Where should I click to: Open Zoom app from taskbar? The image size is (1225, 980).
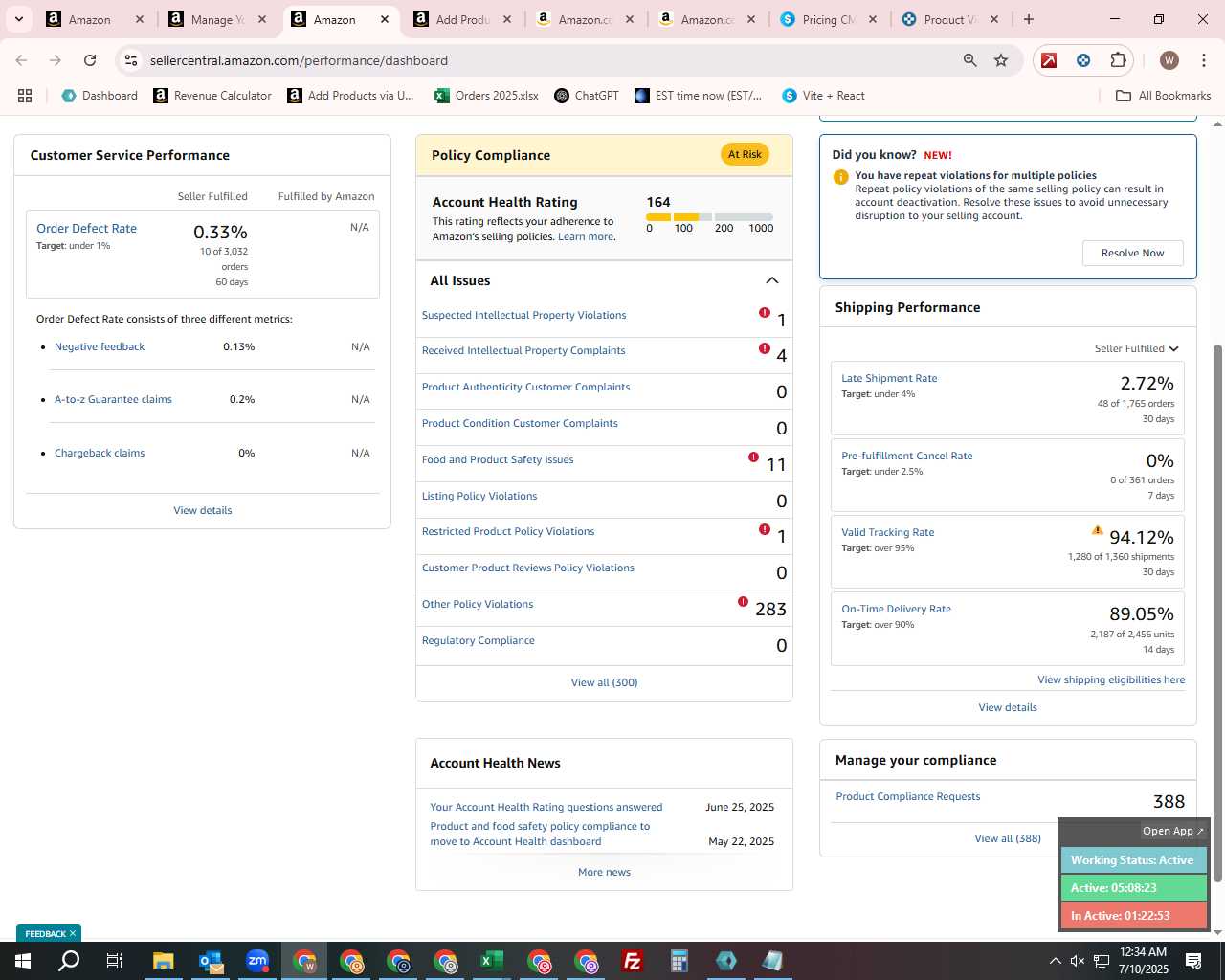click(257, 961)
